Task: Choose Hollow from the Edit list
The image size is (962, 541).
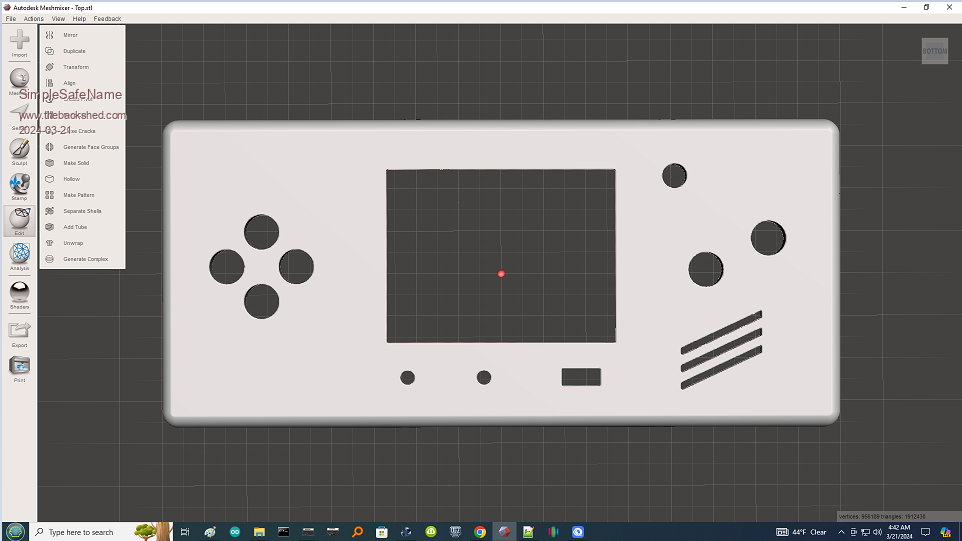Action: [71, 179]
